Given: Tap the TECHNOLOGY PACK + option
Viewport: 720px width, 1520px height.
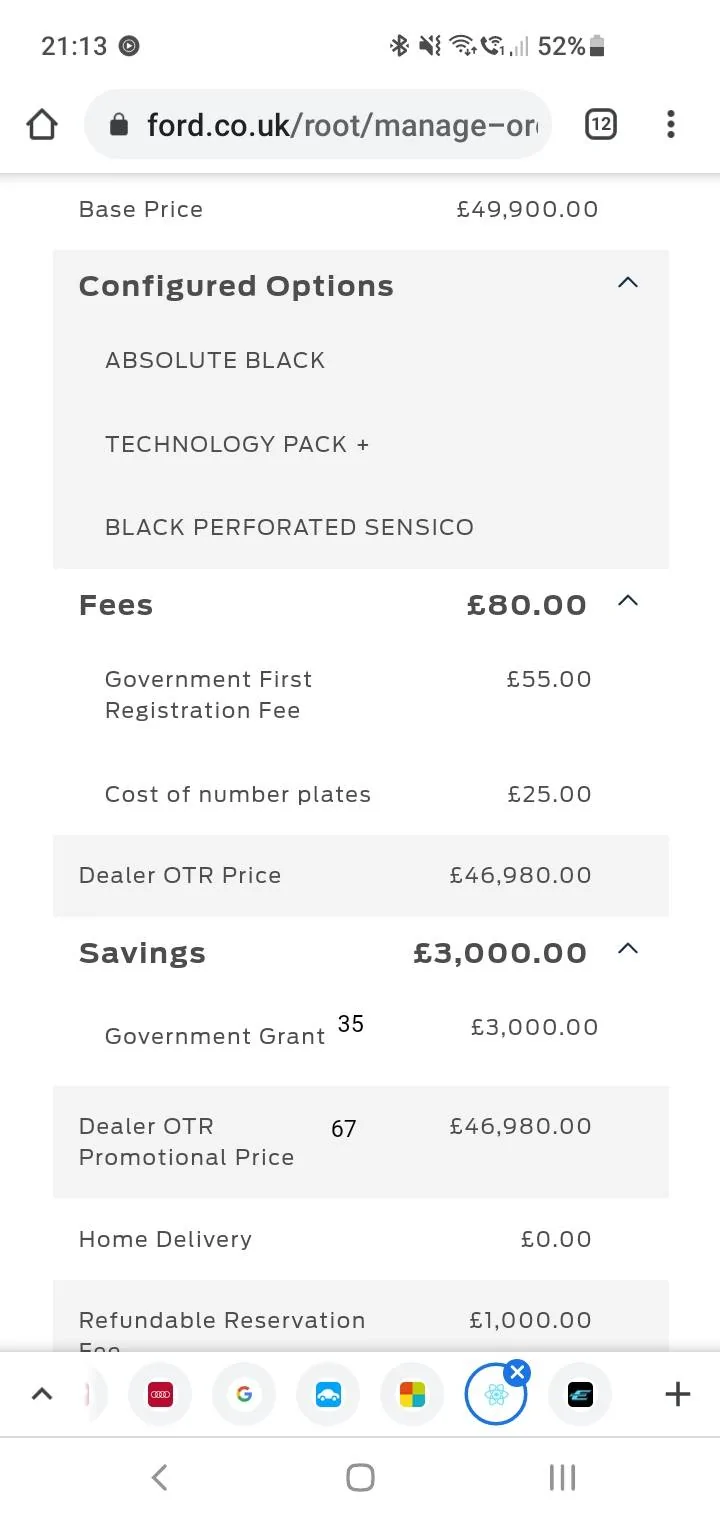Looking at the screenshot, I should (x=237, y=444).
